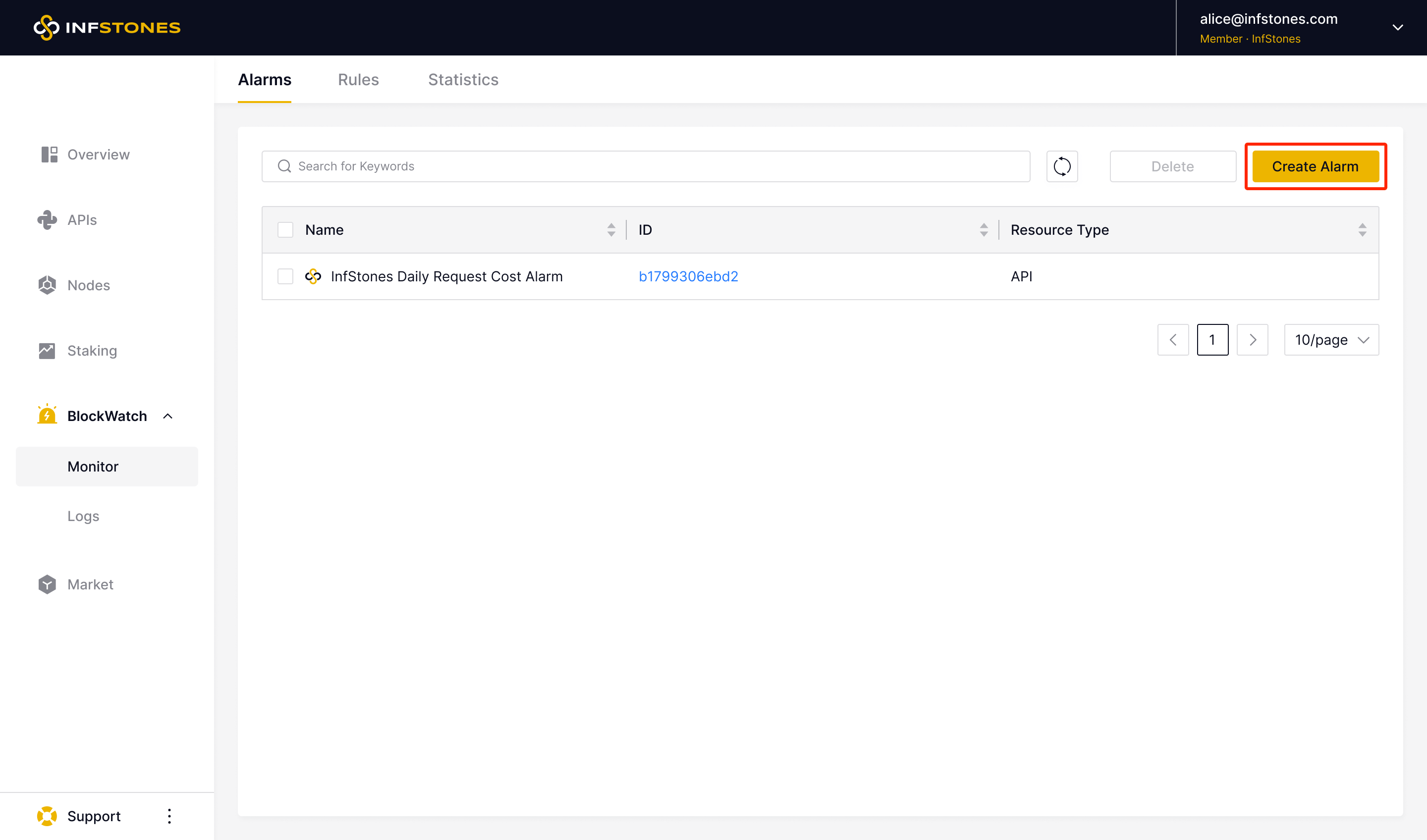Viewport: 1427px width, 840px height.
Task: Open the 10/page page size dropdown
Action: (x=1331, y=340)
